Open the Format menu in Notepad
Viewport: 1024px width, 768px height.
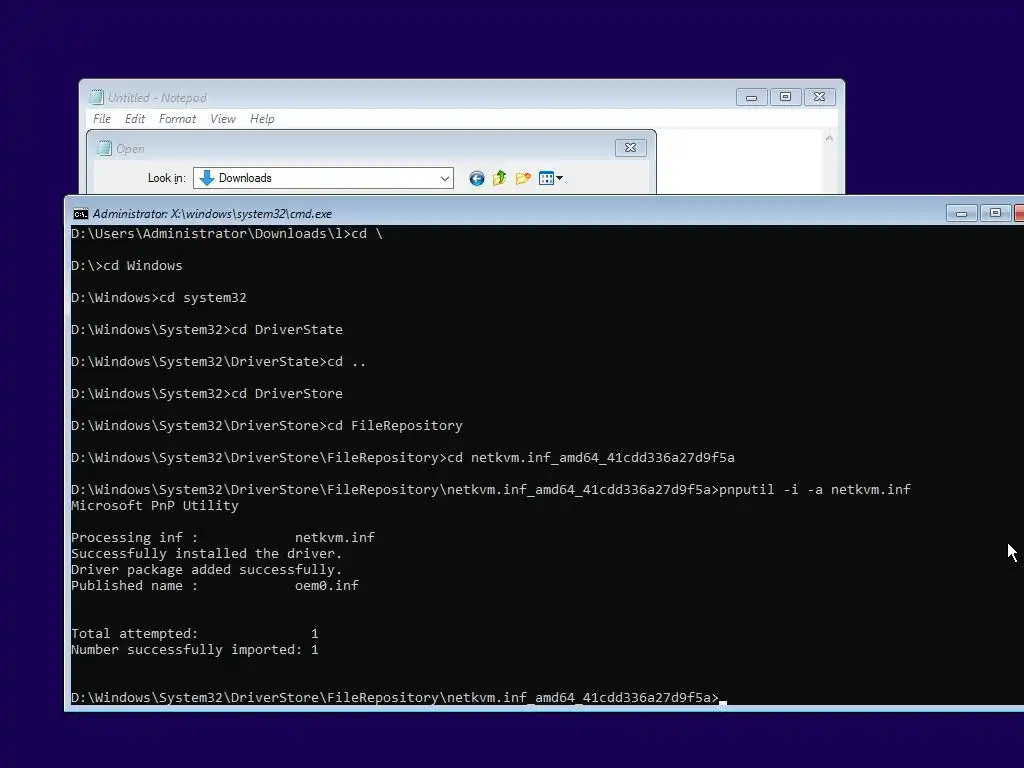[x=177, y=119]
